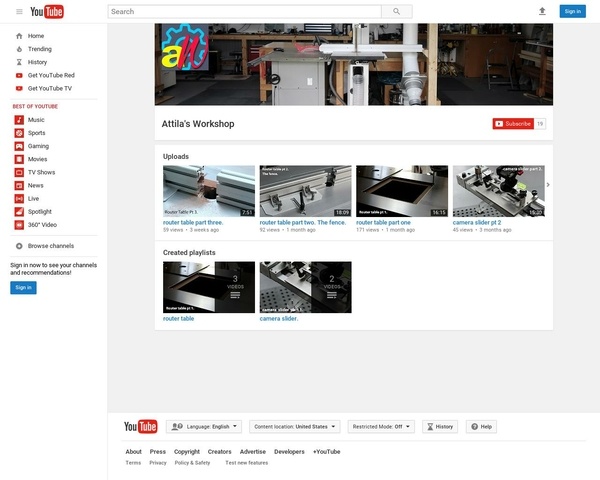This screenshot has width=600, height=480.
Task: Click the Live broadcast icon
Action: [19, 199]
